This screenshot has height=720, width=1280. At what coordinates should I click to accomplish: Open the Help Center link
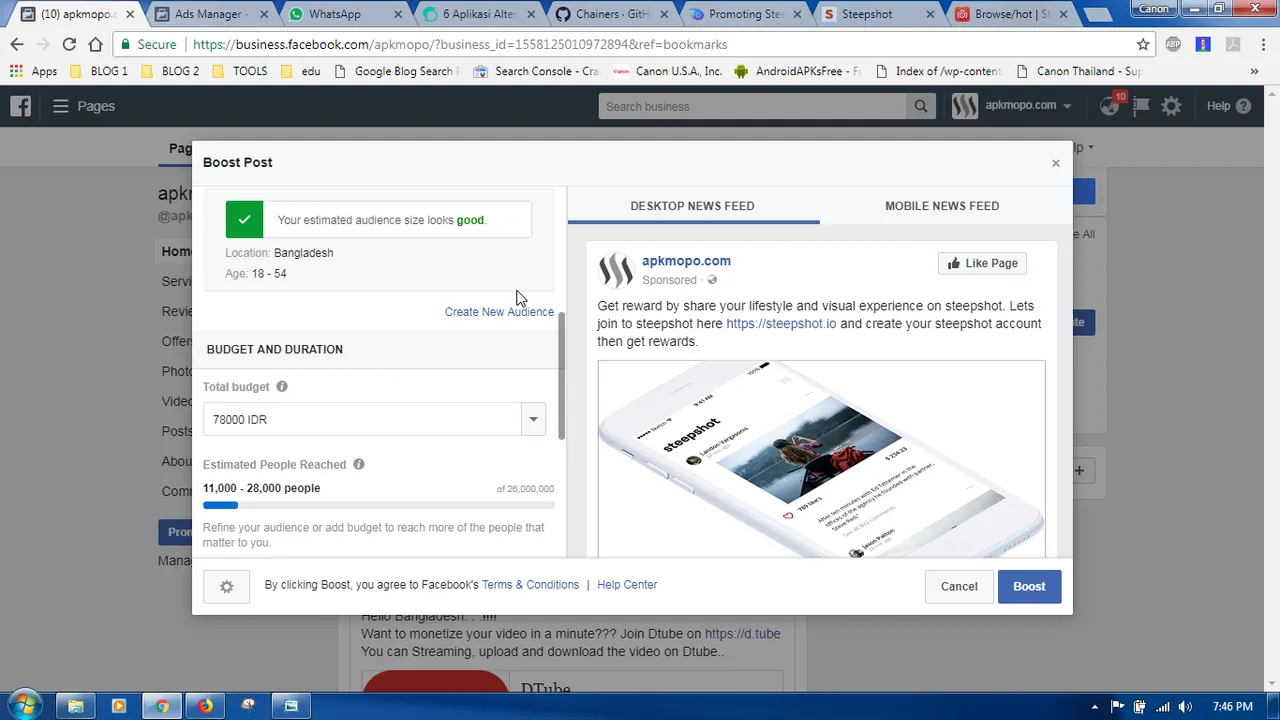[627, 585]
